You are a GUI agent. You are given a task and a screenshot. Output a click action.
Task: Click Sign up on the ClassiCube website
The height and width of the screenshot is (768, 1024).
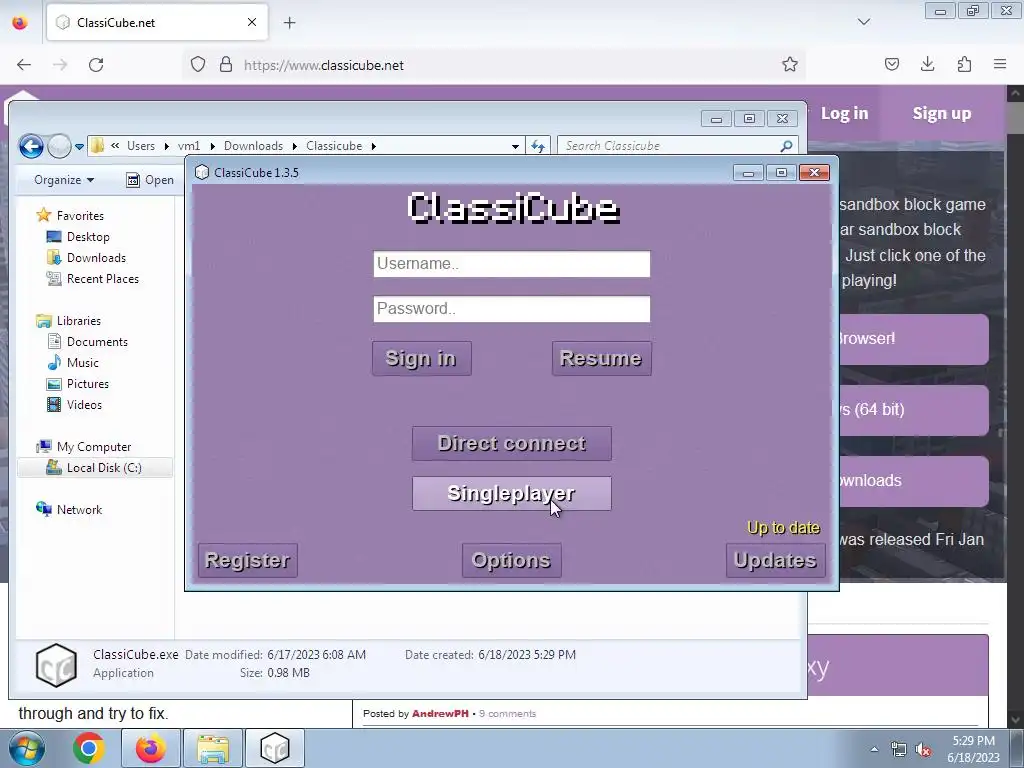[x=942, y=114]
